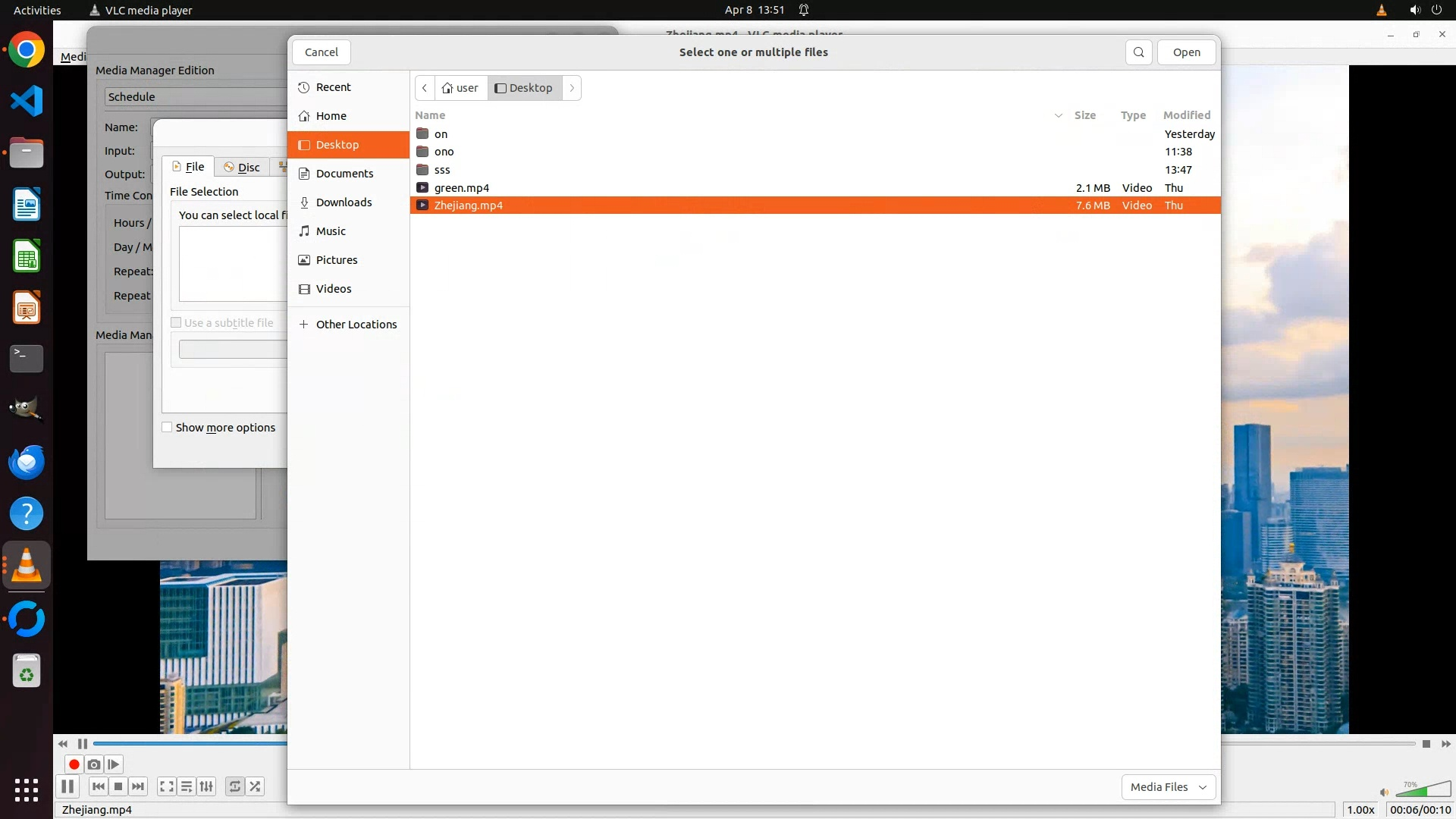Viewport: 1456px width, 819px height.
Task: Click the red Record button
Action: tap(74, 764)
